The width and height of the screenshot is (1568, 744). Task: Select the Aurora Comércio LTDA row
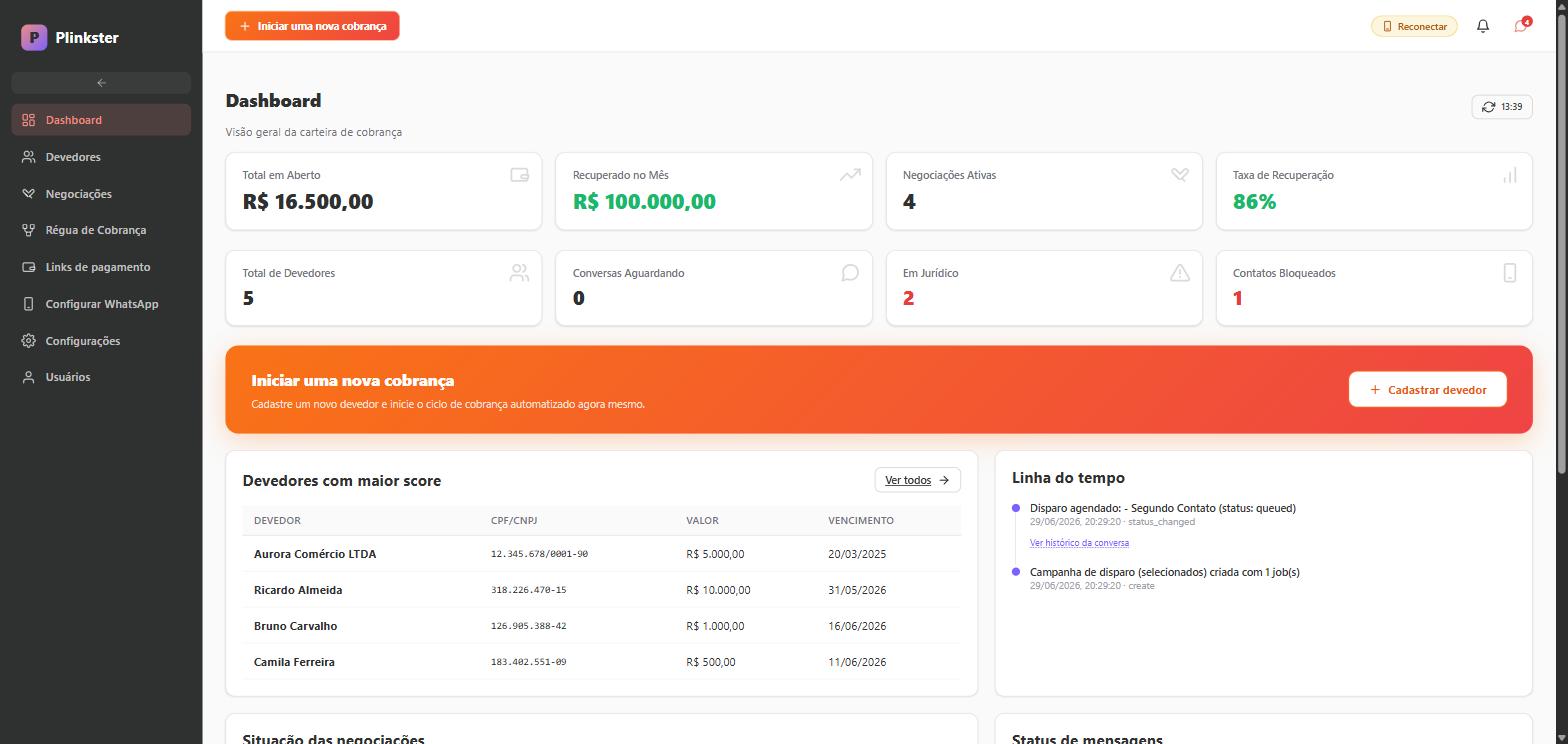click(601, 554)
